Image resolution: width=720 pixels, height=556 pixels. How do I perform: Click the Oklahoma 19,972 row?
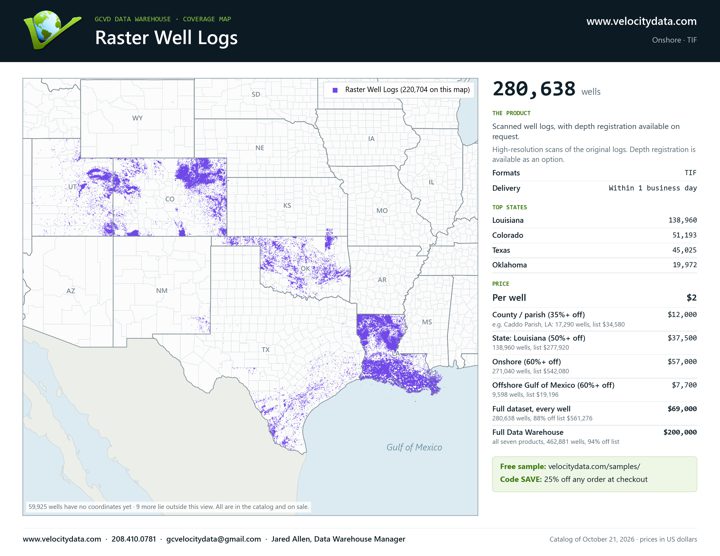pos(594,265)
